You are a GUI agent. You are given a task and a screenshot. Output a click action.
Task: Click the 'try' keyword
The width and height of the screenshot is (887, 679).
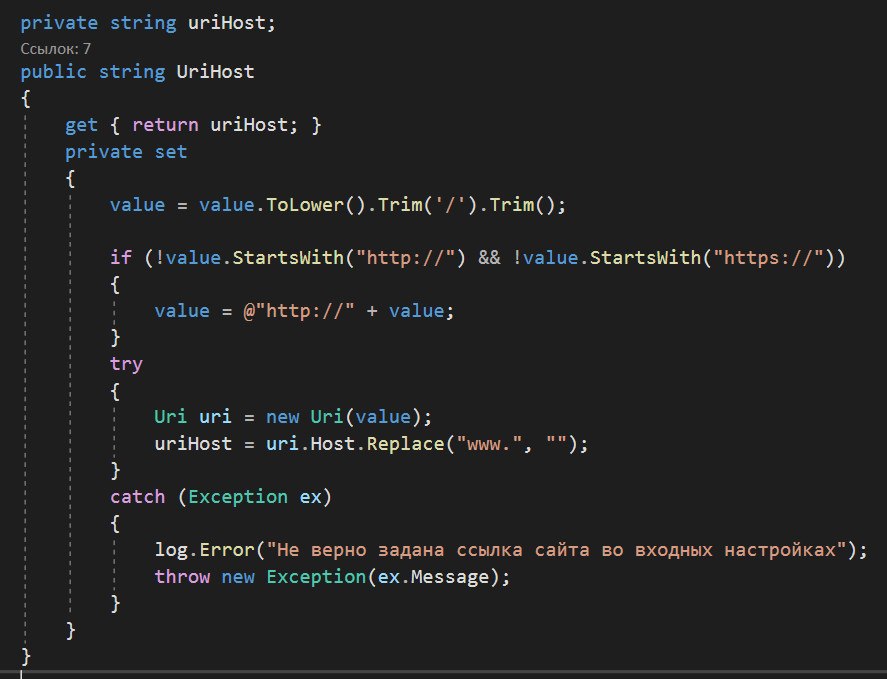point(126,364)
